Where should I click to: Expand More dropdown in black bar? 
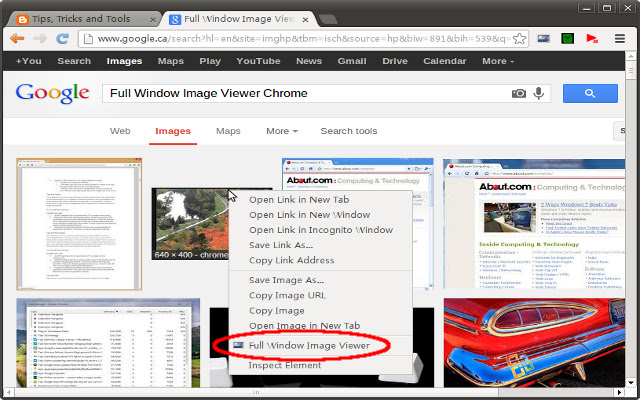[498, 61]
